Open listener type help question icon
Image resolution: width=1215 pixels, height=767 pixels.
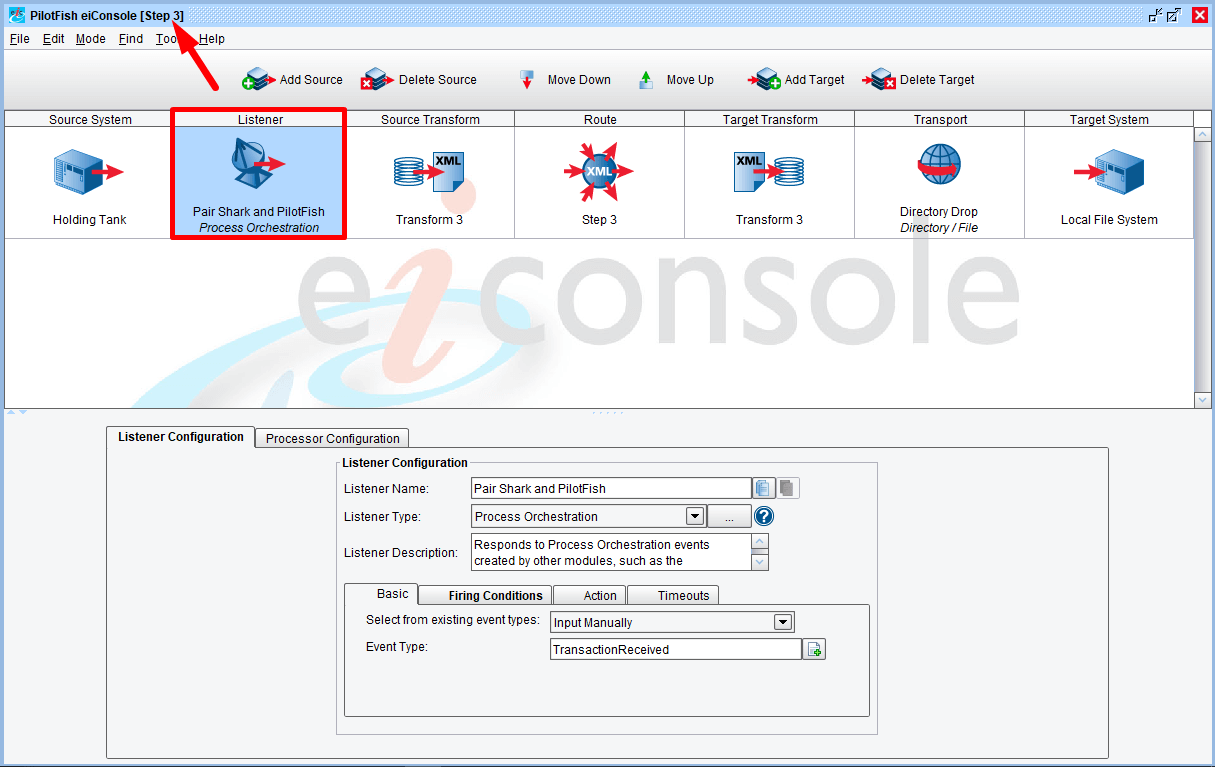(764, 517)
